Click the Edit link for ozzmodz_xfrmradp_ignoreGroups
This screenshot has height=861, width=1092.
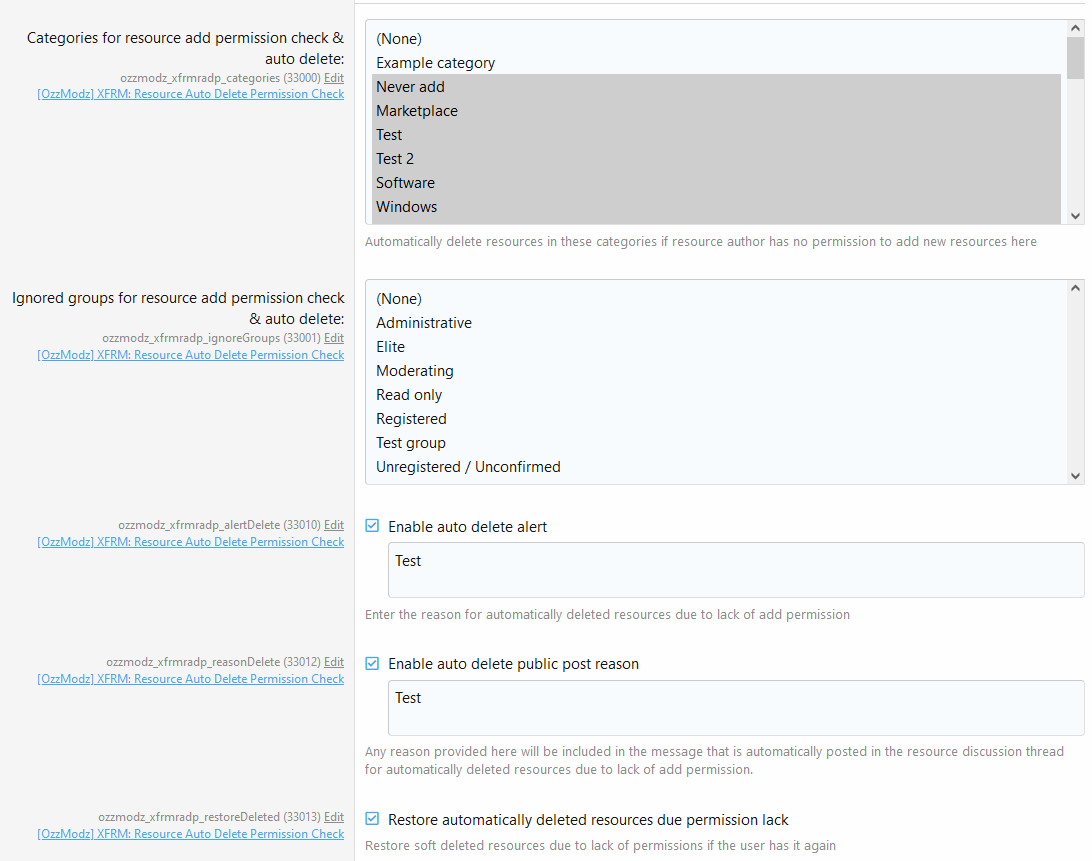[x=334, y=338]
